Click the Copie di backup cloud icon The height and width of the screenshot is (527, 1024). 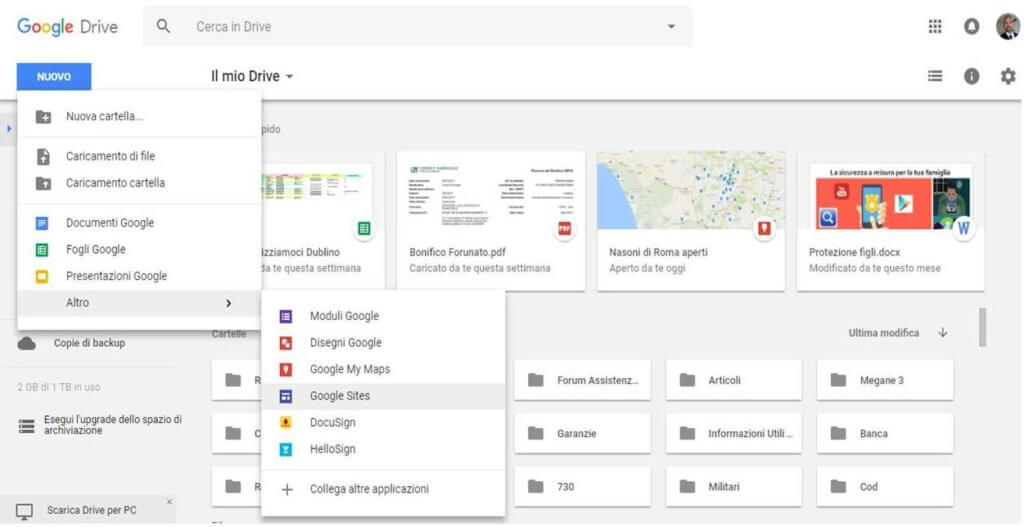(x=27, y=343)
